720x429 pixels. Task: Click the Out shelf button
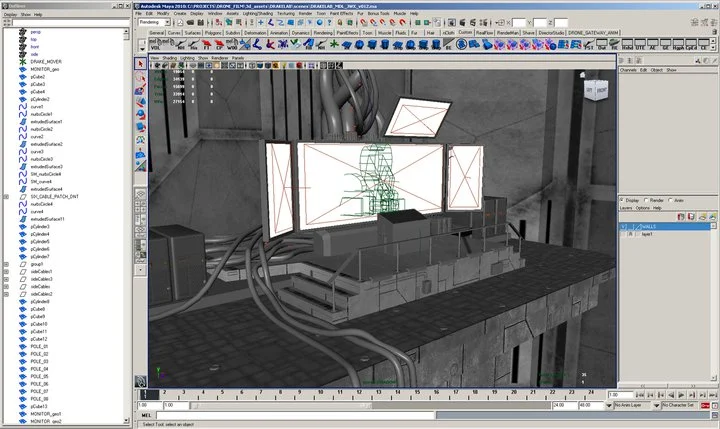pos(602,44)
